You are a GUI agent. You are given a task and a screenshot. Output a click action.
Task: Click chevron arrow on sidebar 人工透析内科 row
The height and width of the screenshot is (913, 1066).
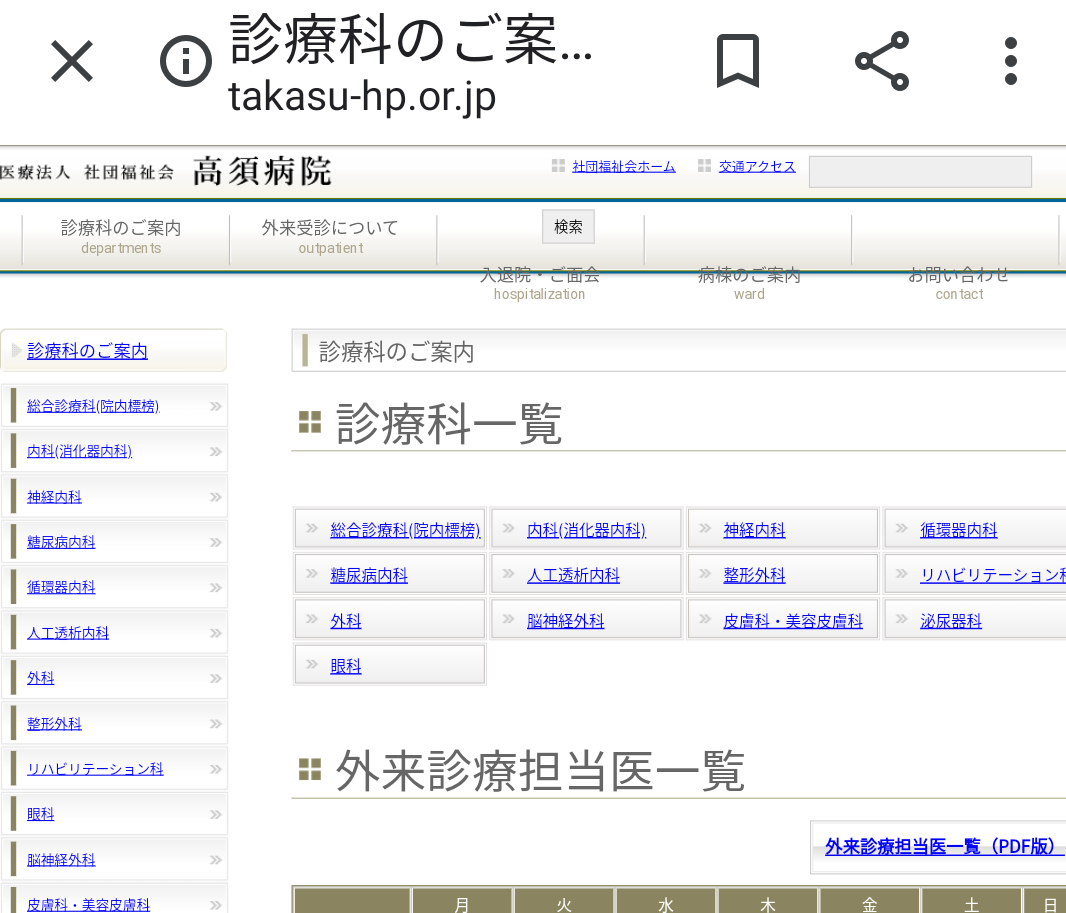(216, 633)
